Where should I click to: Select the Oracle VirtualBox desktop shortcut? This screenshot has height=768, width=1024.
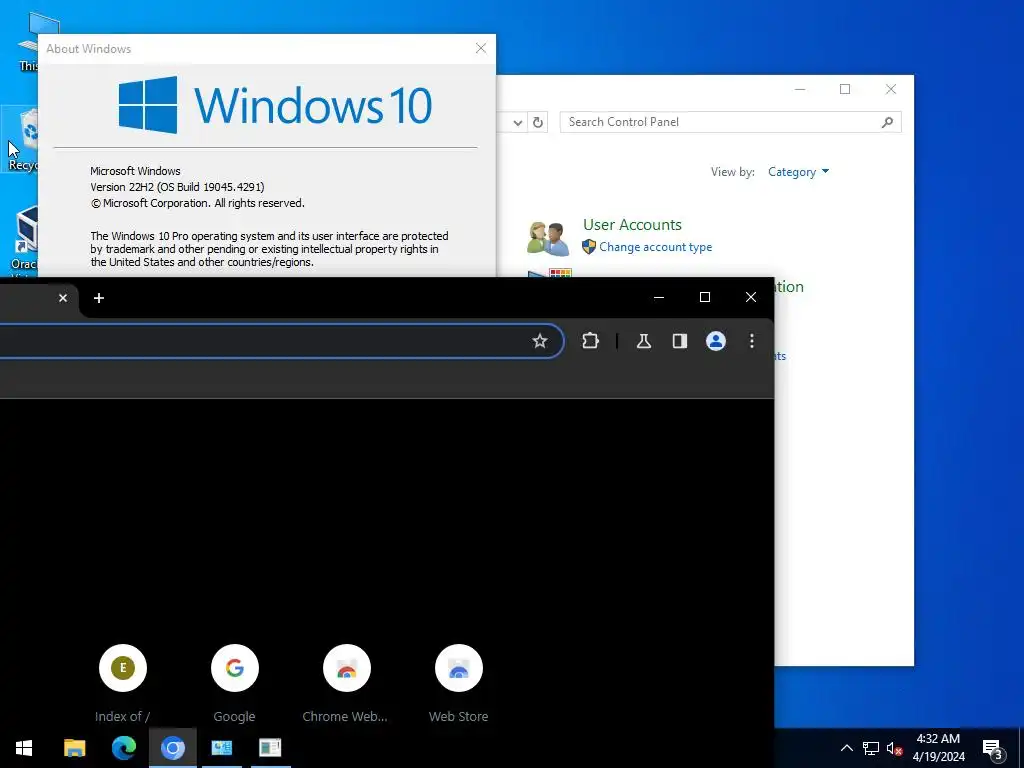24,239
